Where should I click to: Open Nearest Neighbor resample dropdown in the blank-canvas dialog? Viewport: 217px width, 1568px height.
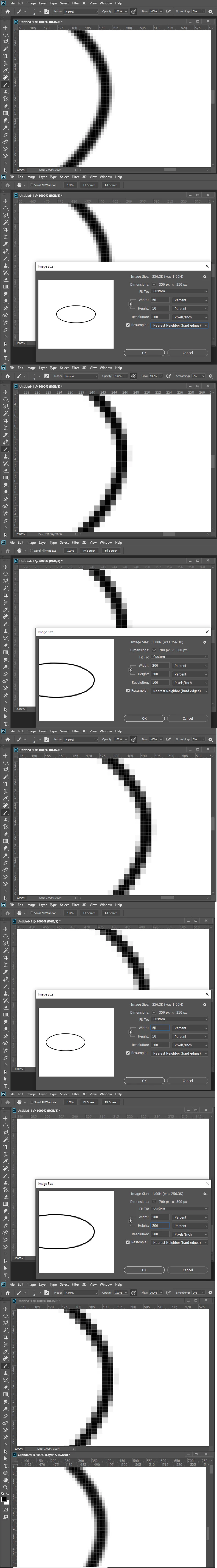coord(179,1242)
